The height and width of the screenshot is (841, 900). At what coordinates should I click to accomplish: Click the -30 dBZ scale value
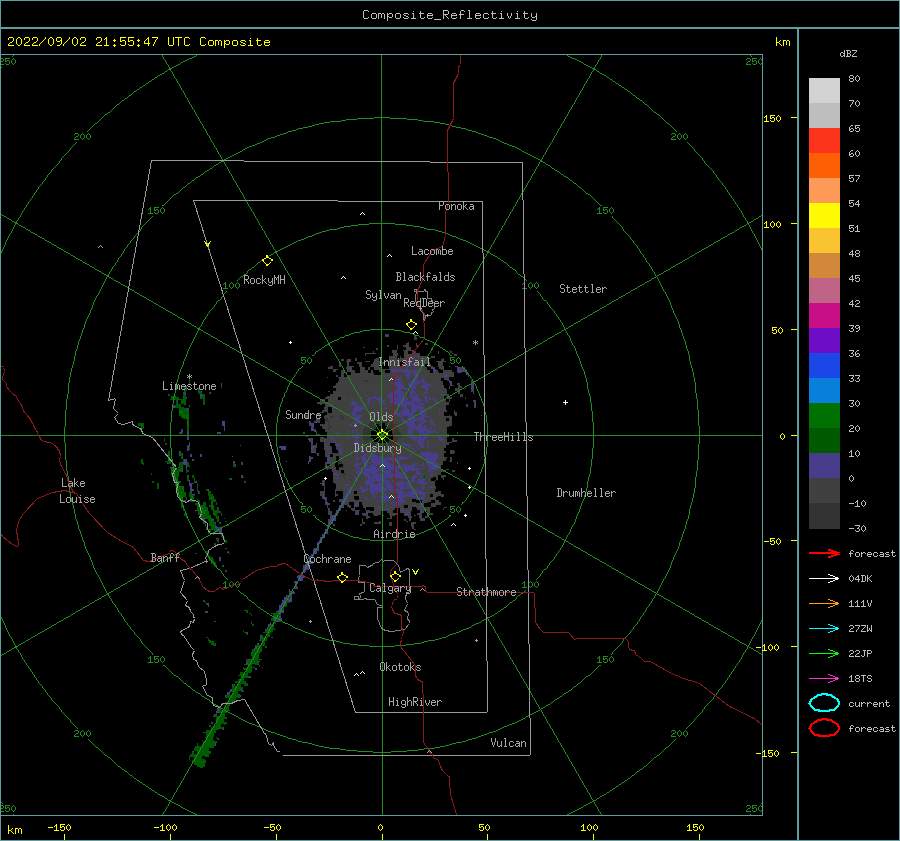pos(857,528)
